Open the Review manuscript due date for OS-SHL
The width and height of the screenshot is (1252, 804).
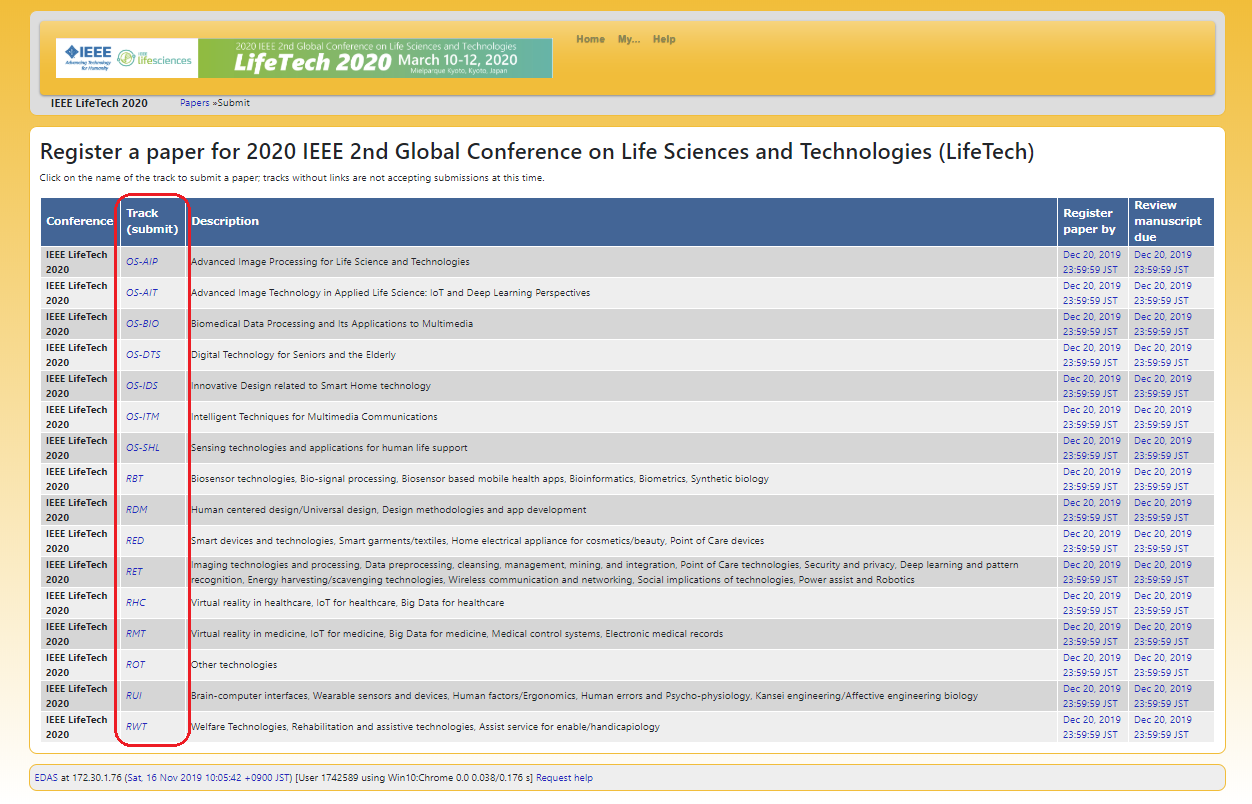(1163, 448)
